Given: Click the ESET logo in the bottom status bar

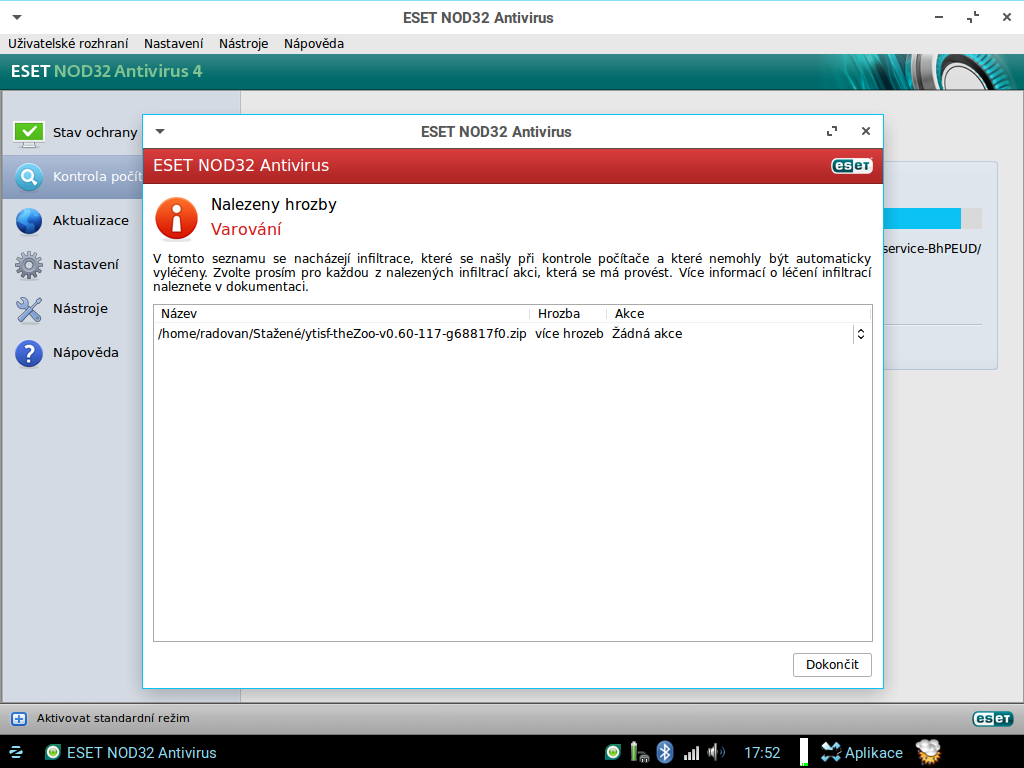Looking at the screenshot, I should coord(993,718).
